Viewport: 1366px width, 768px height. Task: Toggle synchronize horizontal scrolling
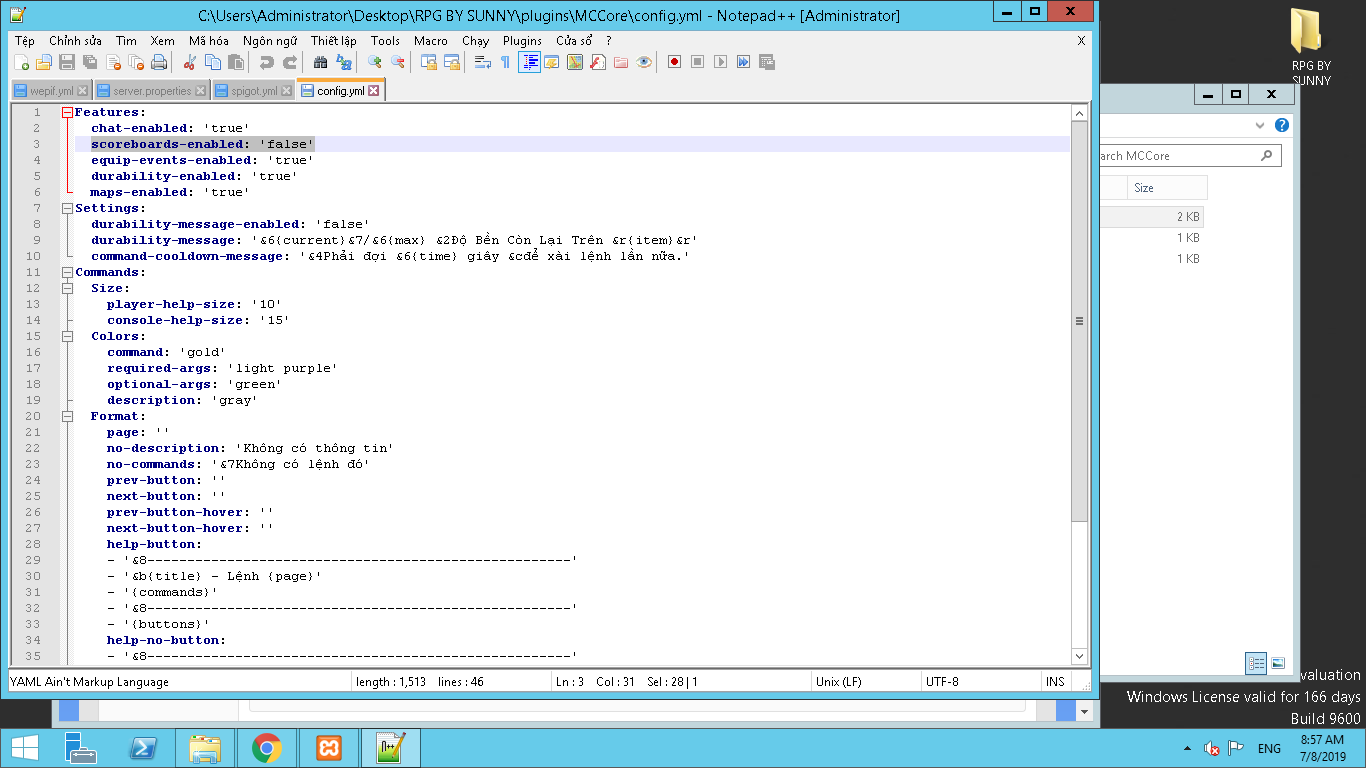[451, 62]
